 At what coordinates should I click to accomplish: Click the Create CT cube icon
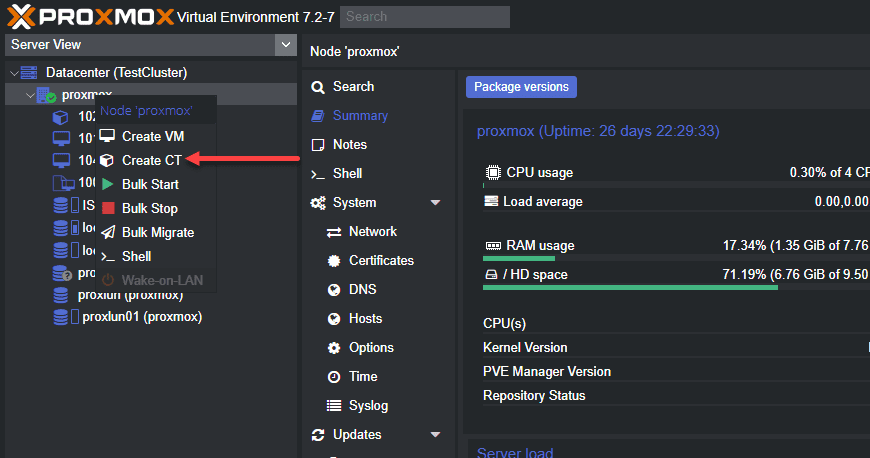point(107,160)
